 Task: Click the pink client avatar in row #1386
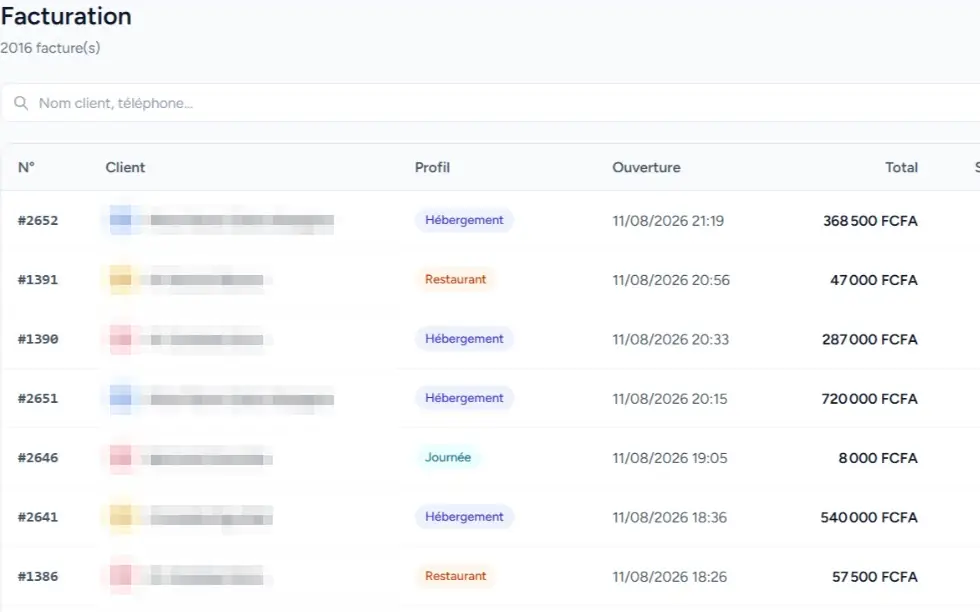click(x=120, y=576)
